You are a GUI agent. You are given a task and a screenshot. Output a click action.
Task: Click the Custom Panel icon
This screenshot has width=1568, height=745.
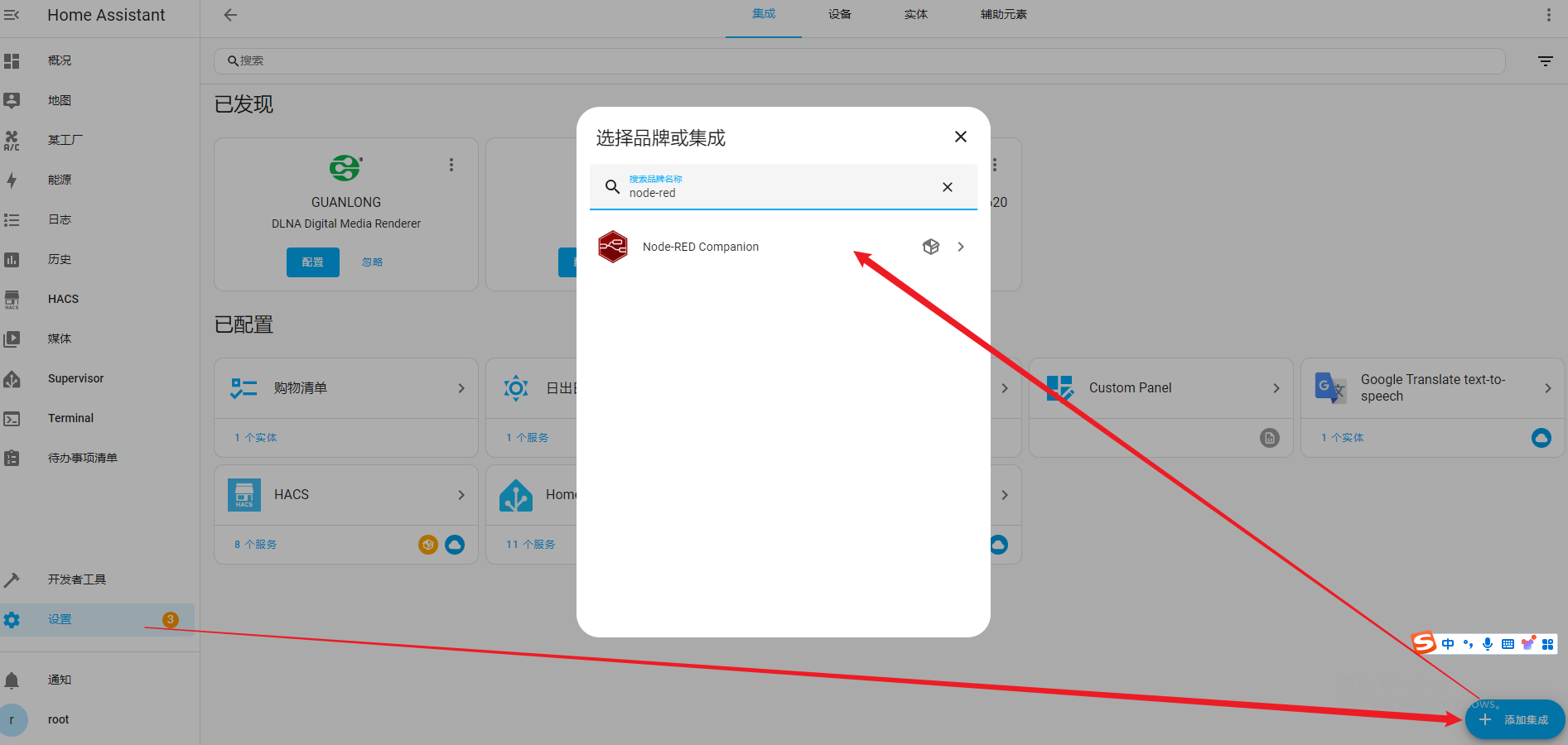(1059, 388)
